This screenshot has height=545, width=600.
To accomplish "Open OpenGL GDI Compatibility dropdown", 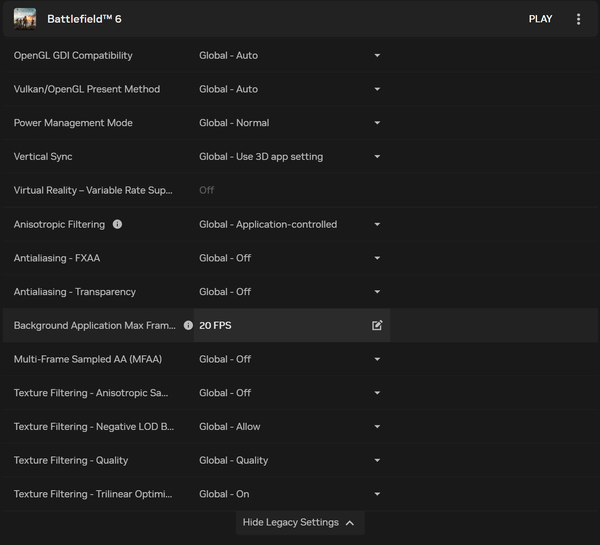I will coord(290,55).
